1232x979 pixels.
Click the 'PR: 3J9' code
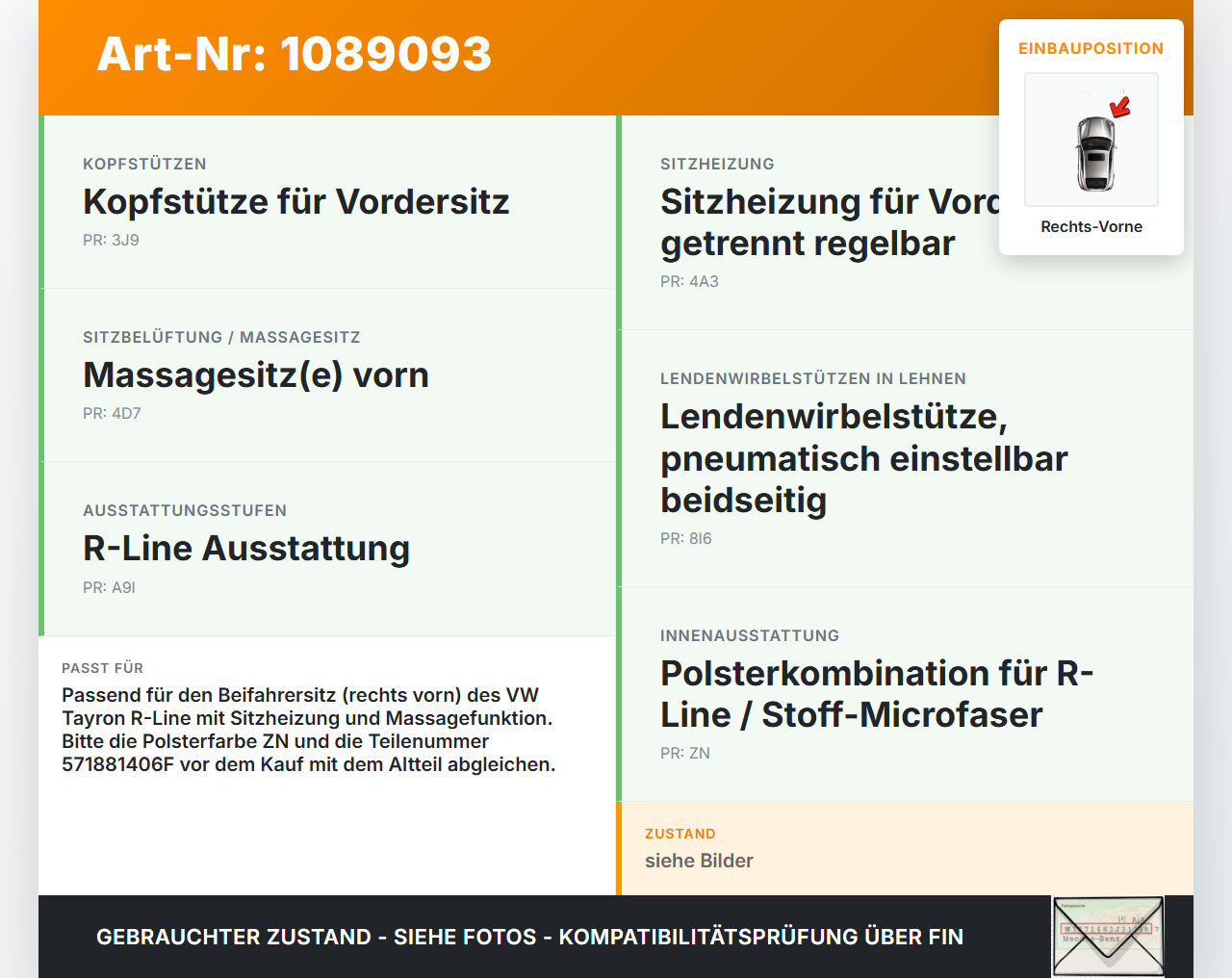[x=111, y=241]
